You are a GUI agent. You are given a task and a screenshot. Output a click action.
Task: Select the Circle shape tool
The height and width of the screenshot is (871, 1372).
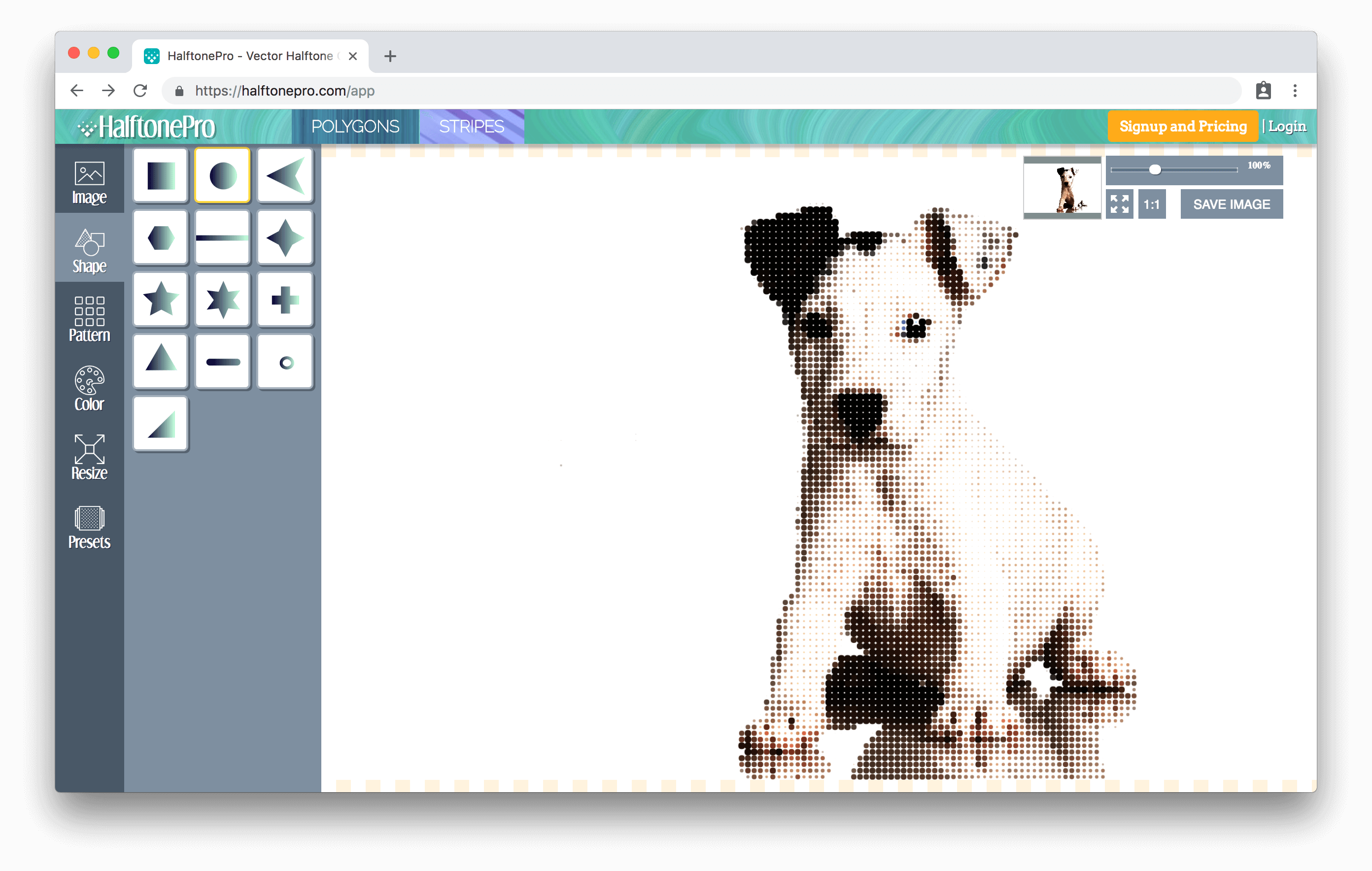pos(221,175)
